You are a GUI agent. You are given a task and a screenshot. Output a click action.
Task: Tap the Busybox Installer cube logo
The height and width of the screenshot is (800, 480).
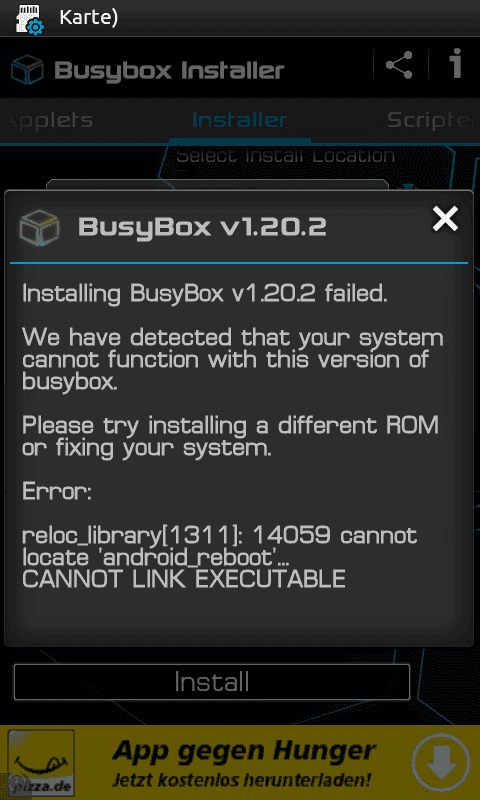click(27, 70)
